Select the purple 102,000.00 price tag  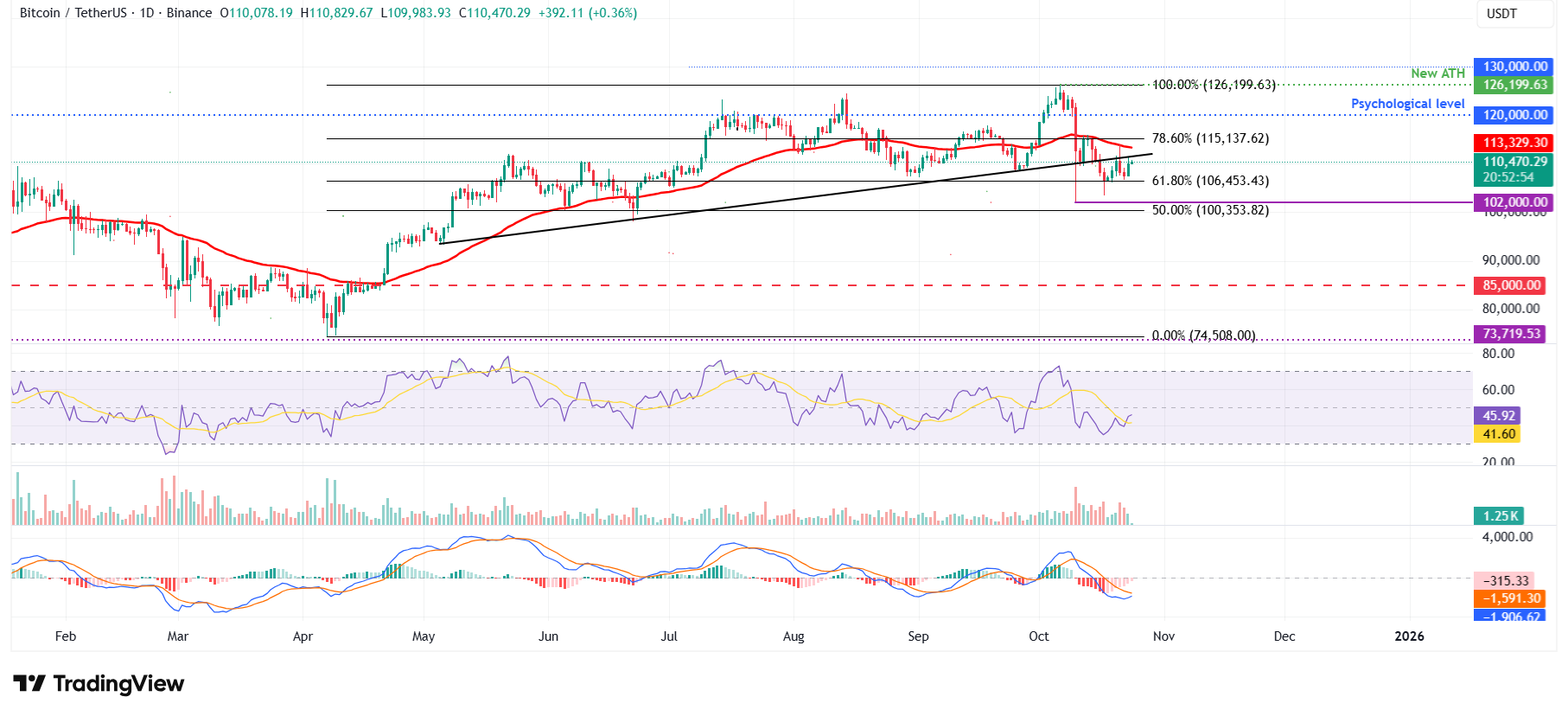click(1514, 202)
